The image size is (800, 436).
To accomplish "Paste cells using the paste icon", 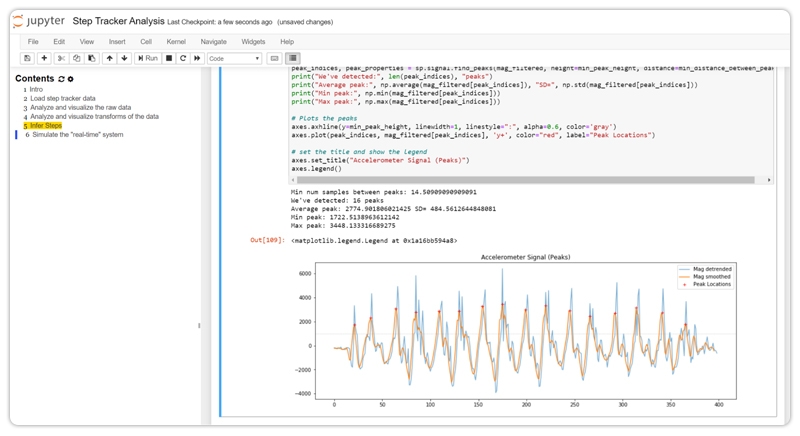I will pos(92,59).
